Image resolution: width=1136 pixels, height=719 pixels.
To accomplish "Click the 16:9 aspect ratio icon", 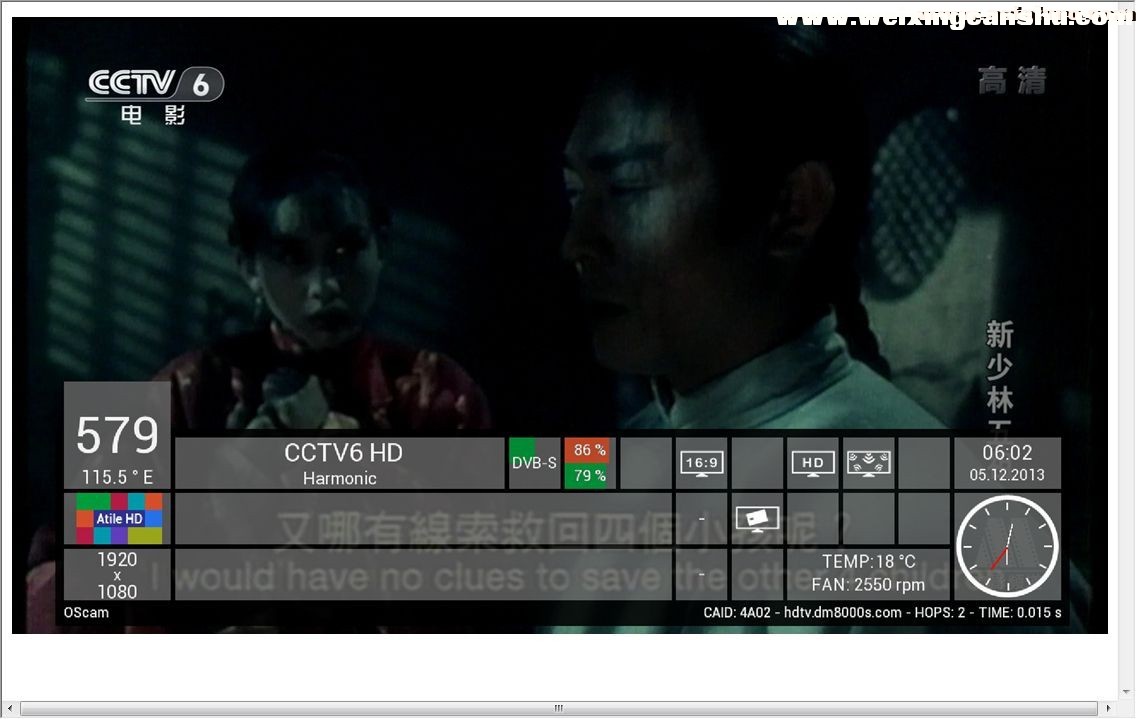I will (x=701, y=463).
